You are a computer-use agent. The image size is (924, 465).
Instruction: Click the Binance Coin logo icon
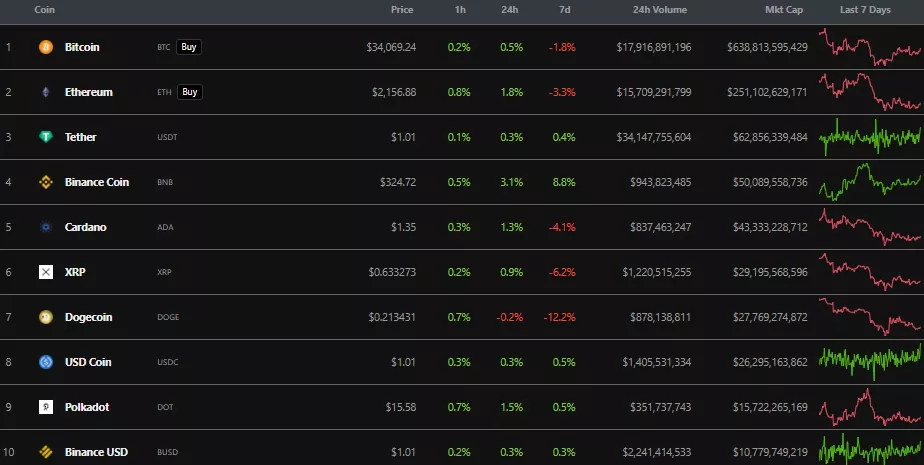click(45, 182)
